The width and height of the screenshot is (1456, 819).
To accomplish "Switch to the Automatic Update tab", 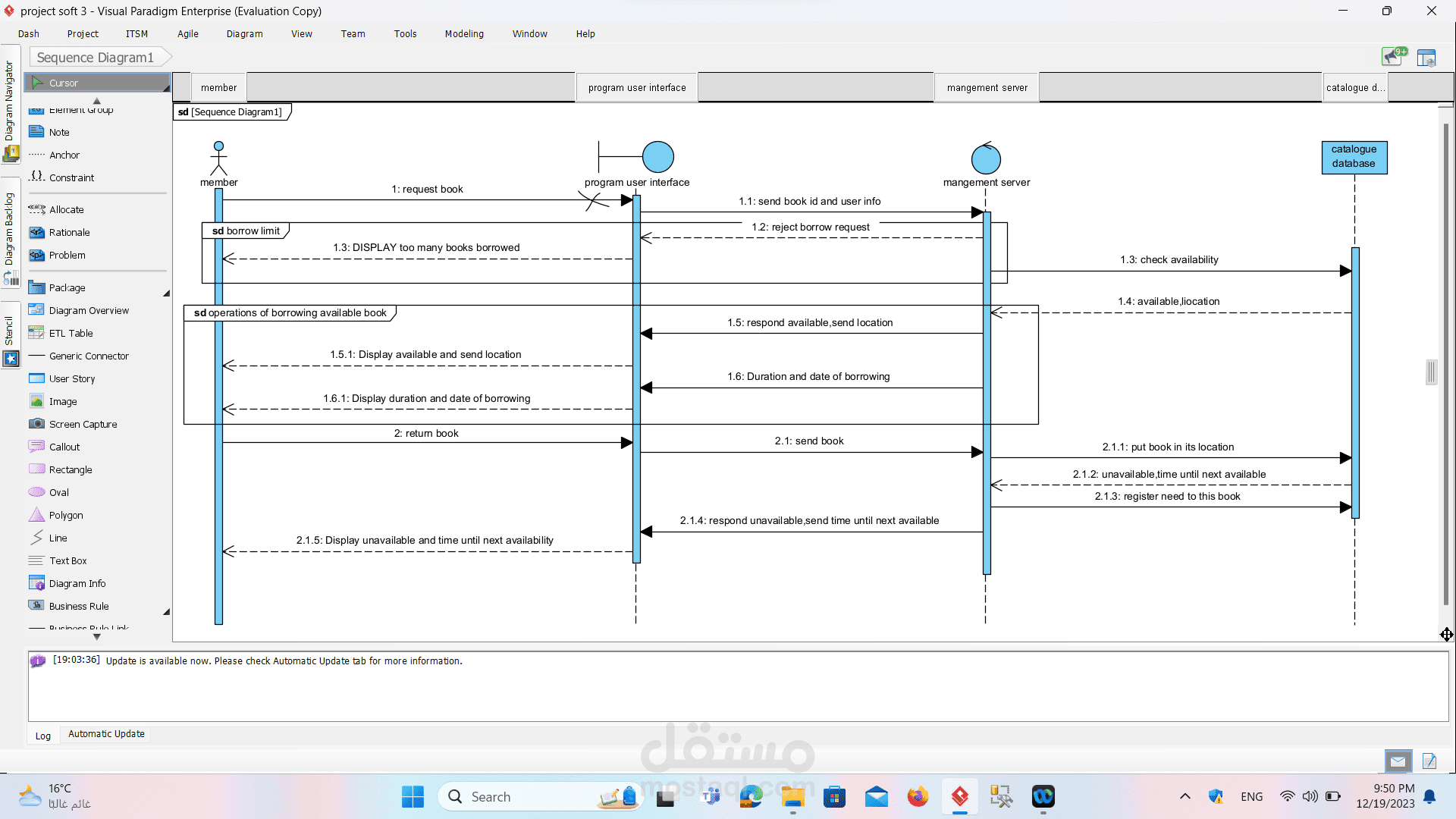I will point(105,733).
